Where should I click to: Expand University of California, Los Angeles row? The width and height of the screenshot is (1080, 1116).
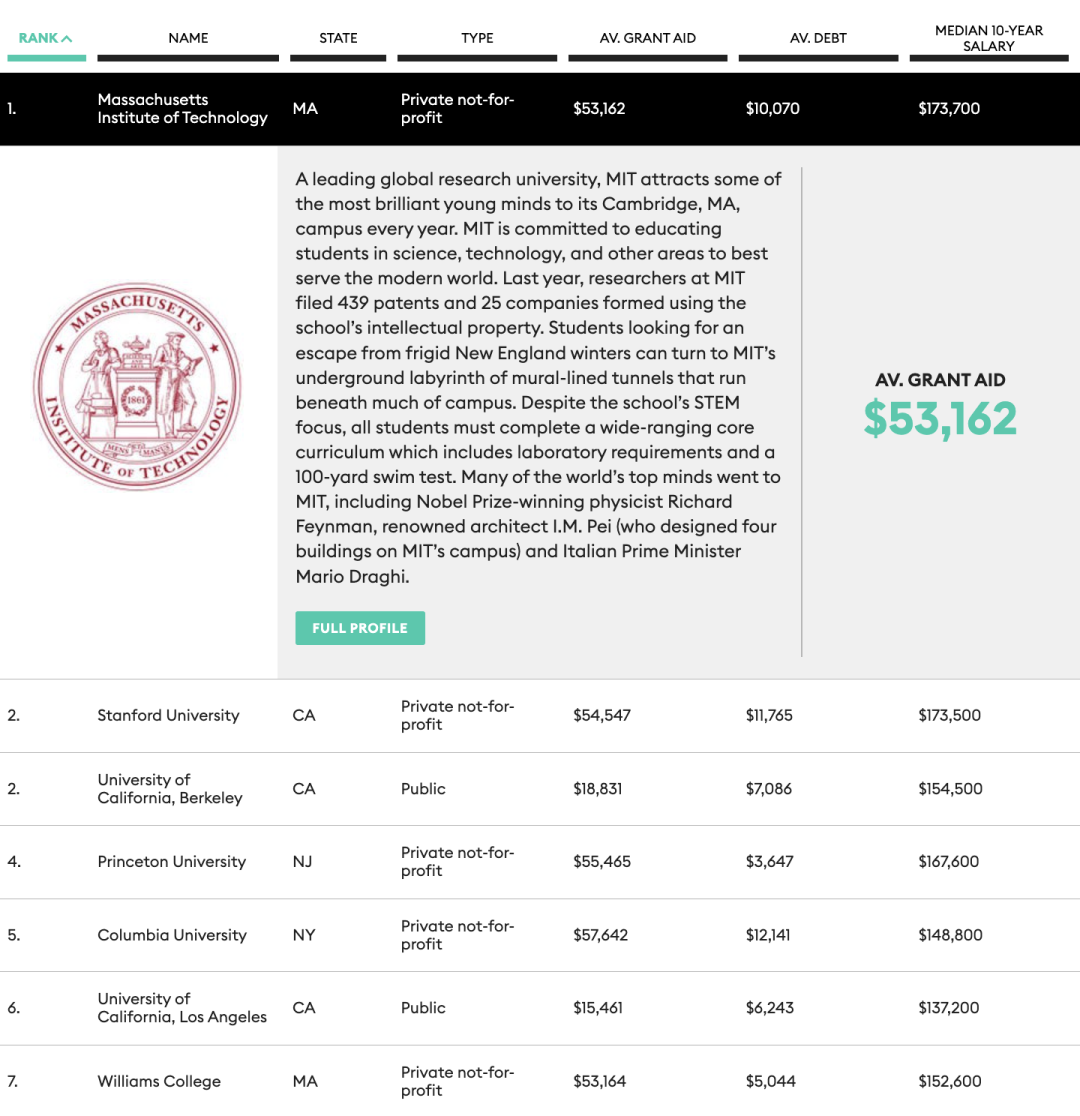(x=540, y=1008)
